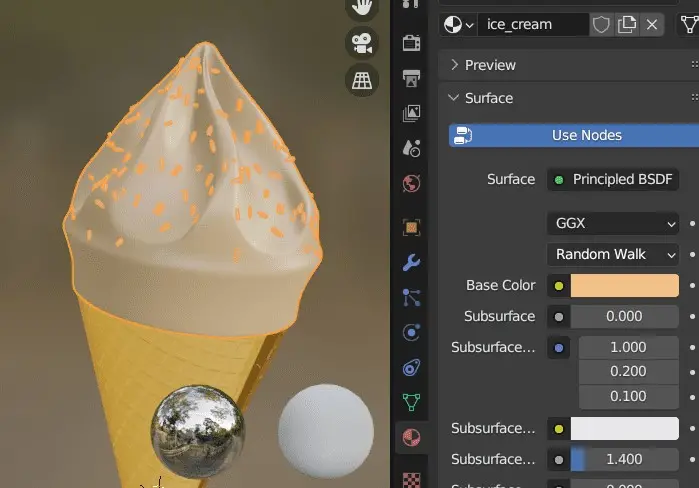
Task: Unlink the ice_cream material with X
Action: (652, 25)
